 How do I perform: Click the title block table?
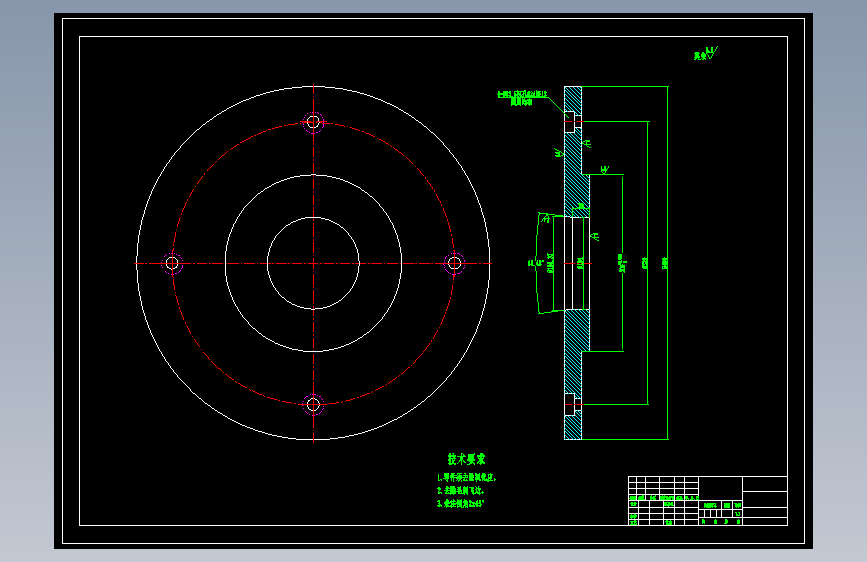[708, 501]
